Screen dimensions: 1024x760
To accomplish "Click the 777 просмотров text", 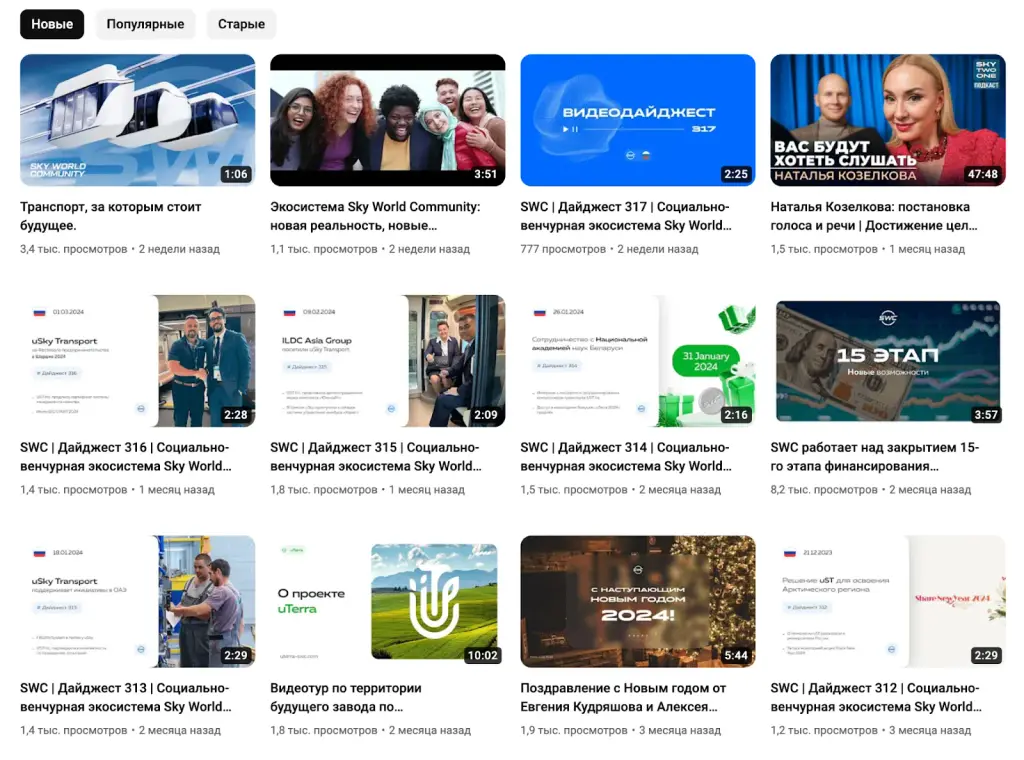I will [563, 249].
